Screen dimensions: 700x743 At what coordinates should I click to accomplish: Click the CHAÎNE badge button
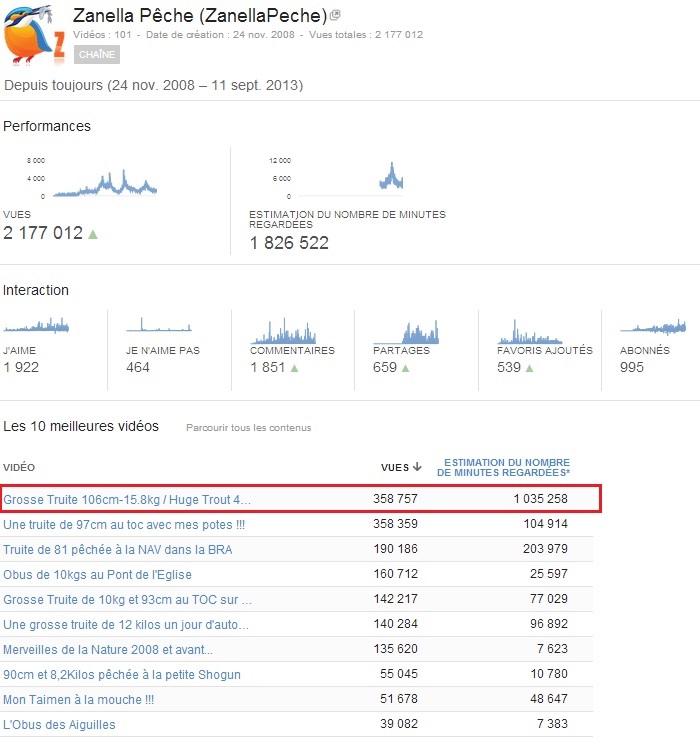97,54
